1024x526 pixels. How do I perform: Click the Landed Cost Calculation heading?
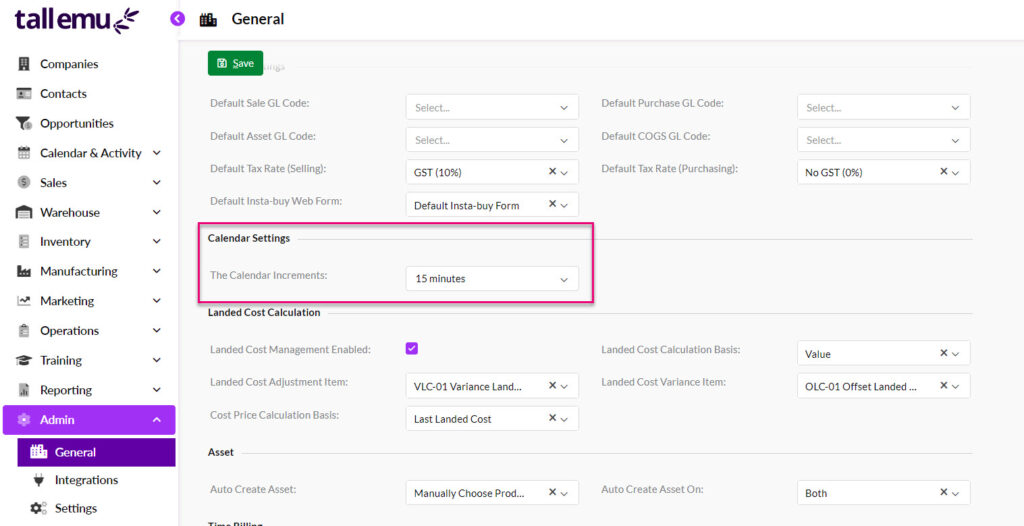pos(264,312)
